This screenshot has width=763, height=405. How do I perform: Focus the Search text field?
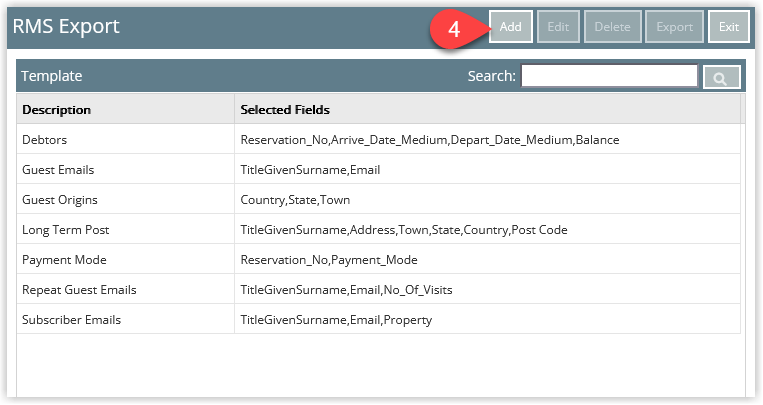(x=609, y=76)
